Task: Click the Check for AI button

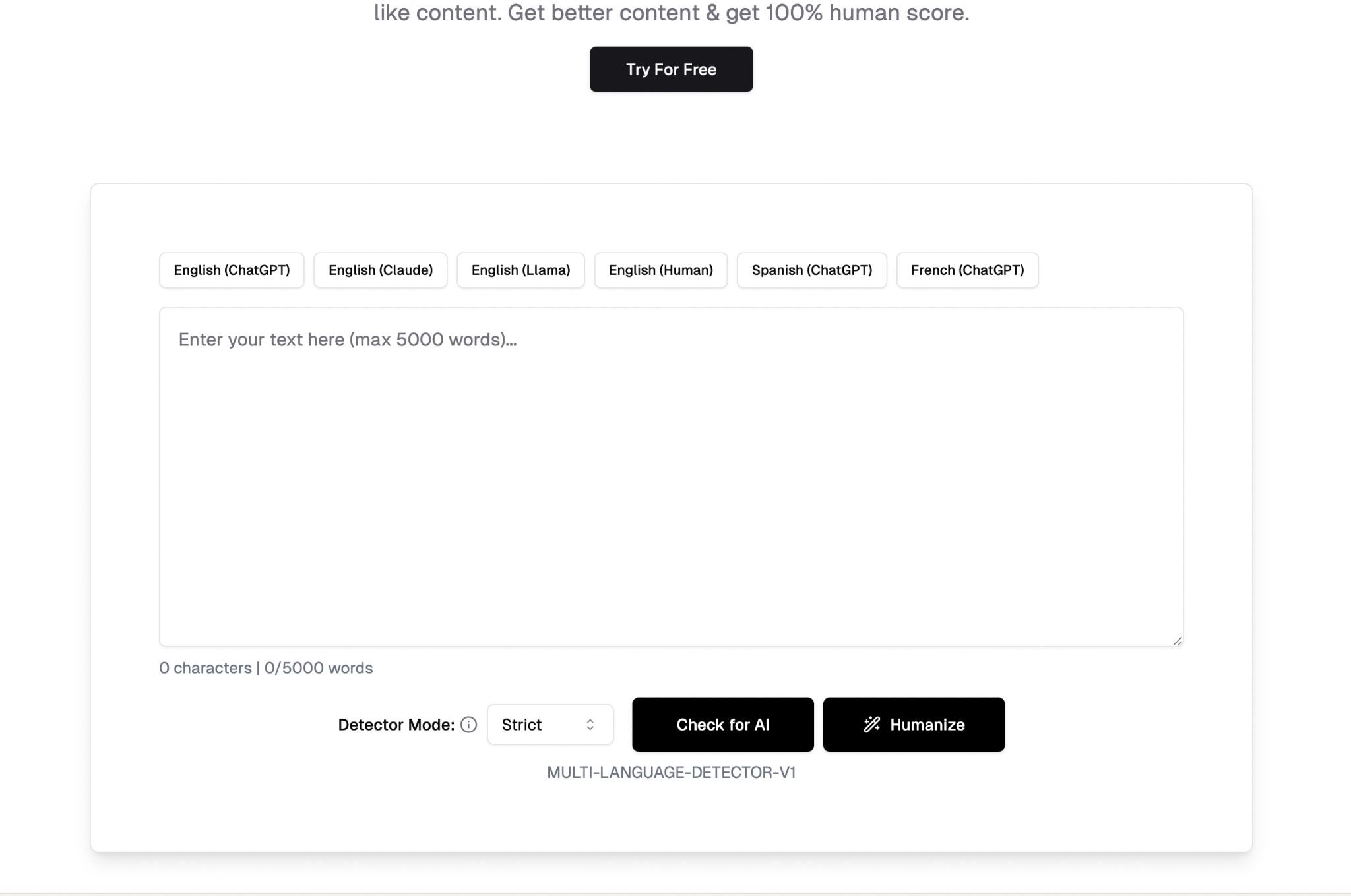Action: tap(722, 725)
